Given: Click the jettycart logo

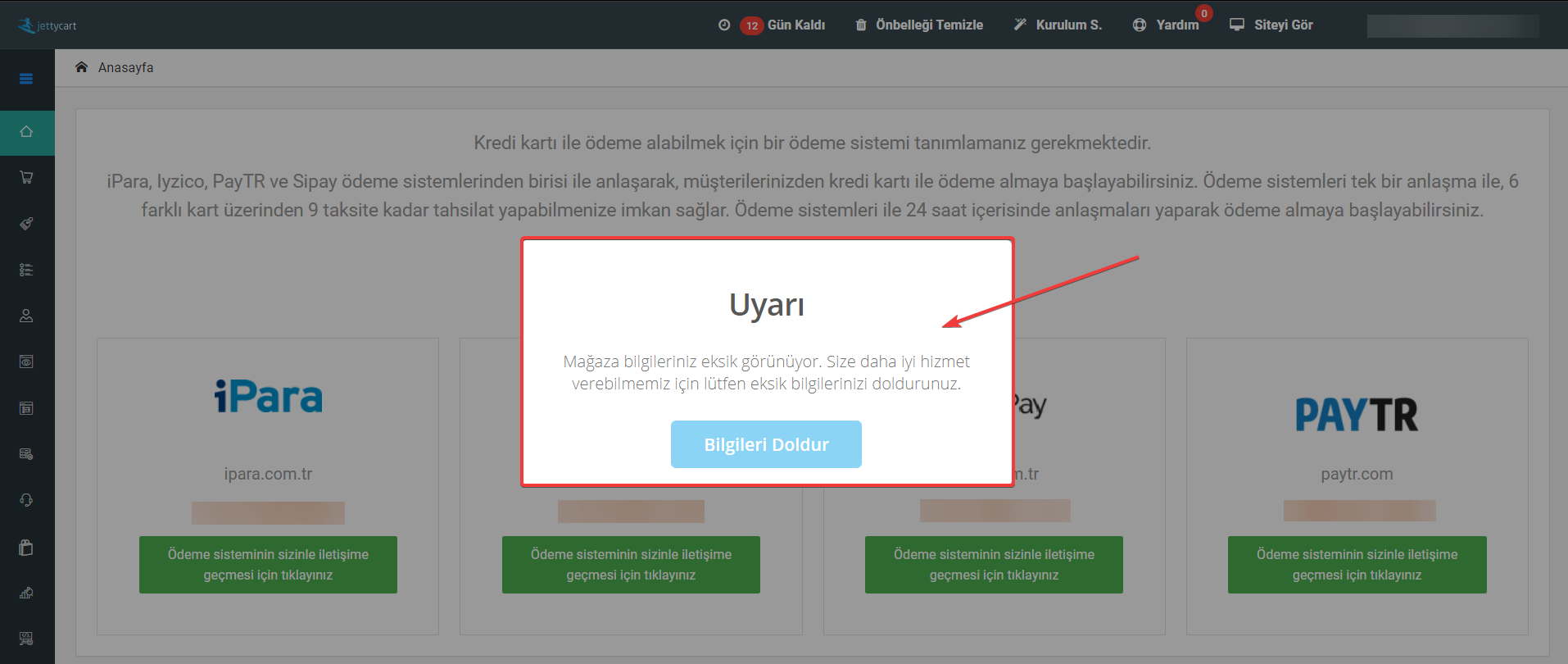Looking at the screenshot, I should [47, 25].
